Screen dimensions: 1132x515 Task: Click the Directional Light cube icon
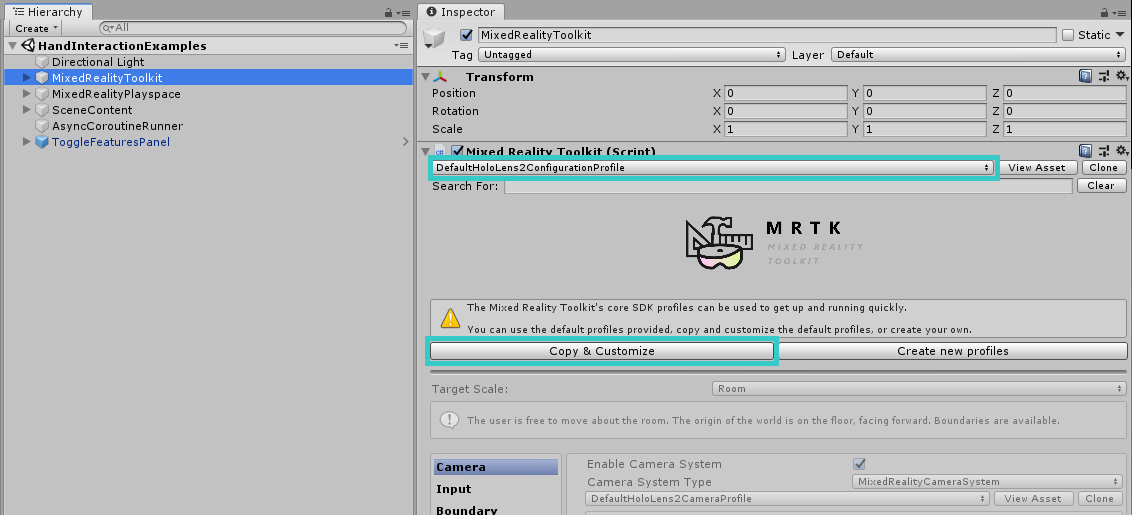(42, 62)
